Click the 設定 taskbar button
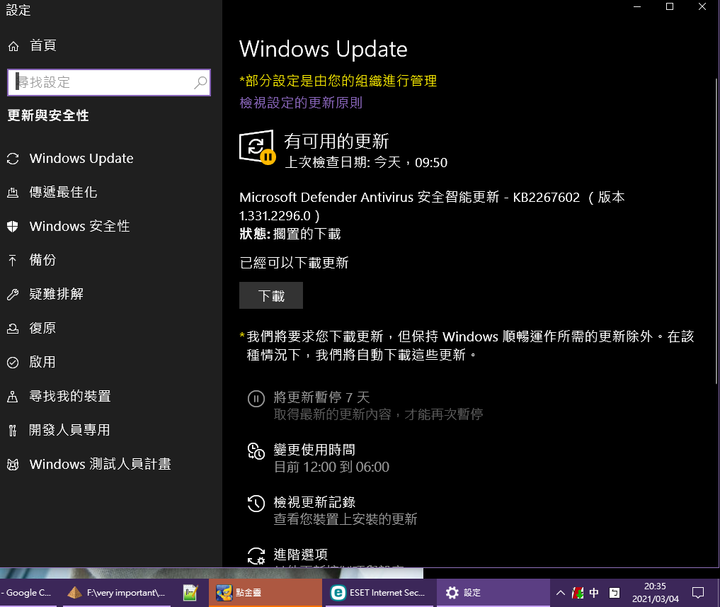720x607 pixels. pyautogui.click(x=493, y=593)
